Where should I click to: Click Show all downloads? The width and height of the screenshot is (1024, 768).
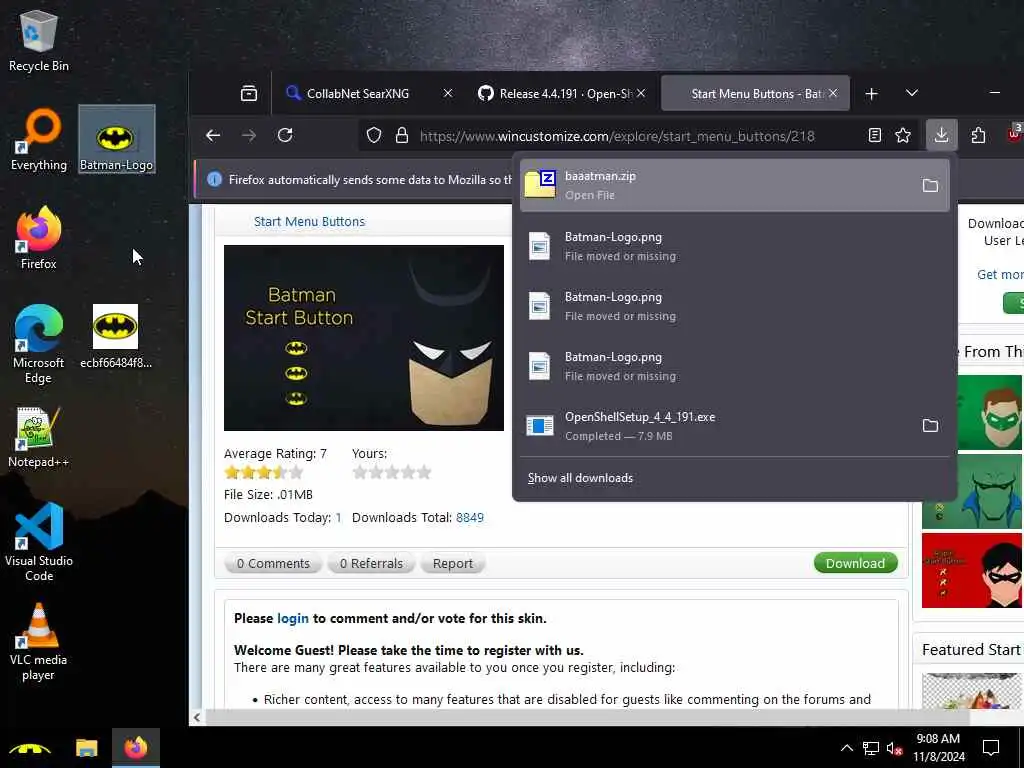click(x=580, y=478)
